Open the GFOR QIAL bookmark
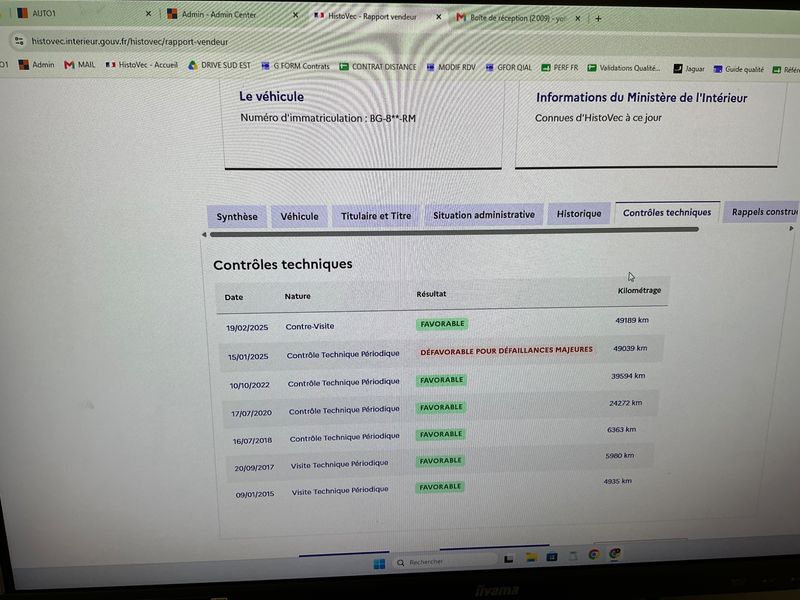This screenshot has width=800, height=600. (509, 67)
